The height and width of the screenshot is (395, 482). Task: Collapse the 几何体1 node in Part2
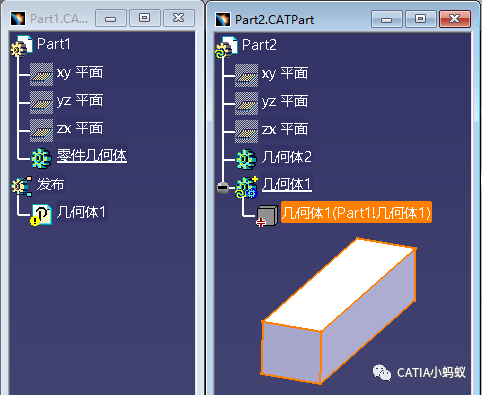[223, 188]
